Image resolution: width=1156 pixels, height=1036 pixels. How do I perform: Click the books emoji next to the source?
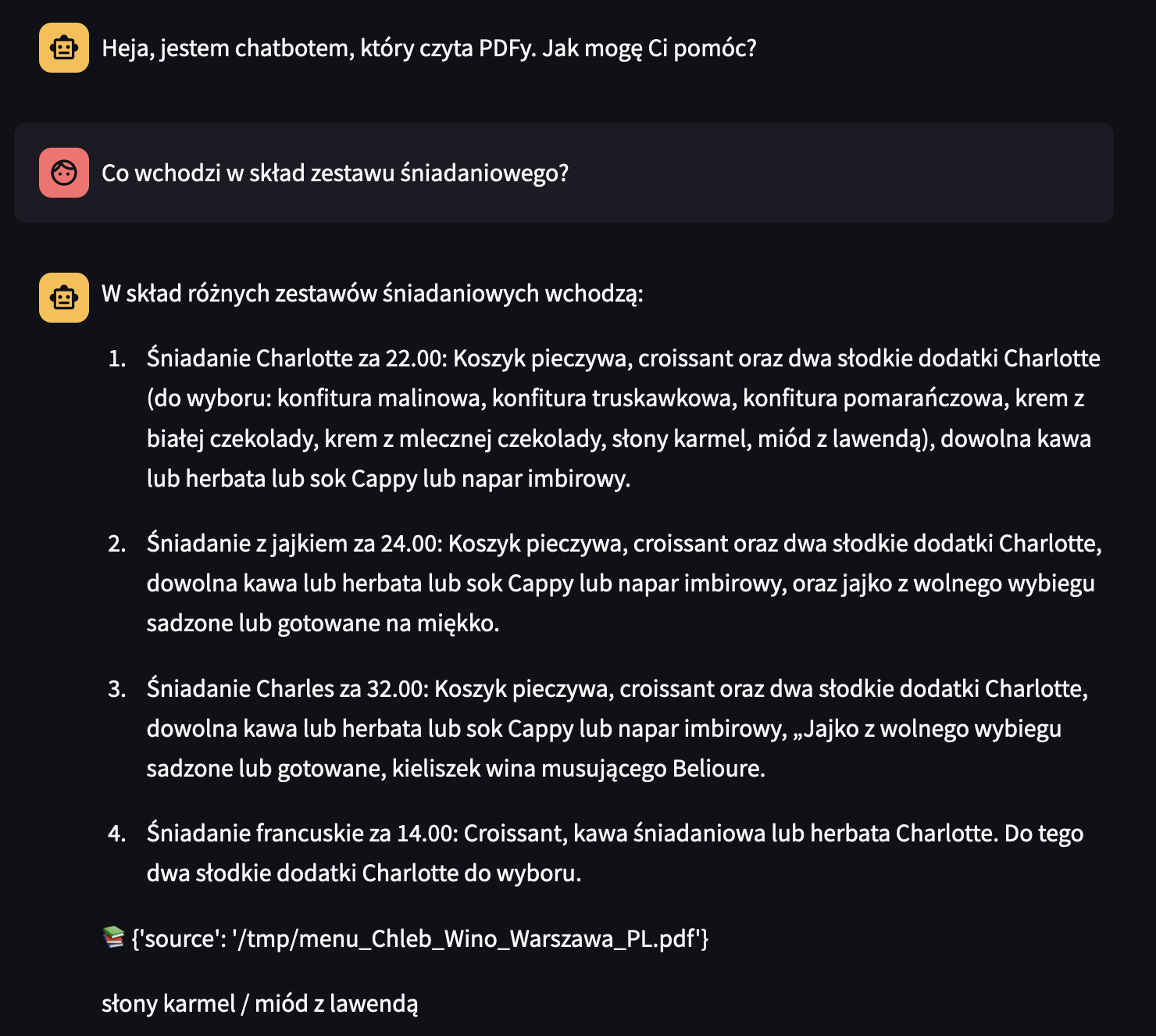[113, 937]
